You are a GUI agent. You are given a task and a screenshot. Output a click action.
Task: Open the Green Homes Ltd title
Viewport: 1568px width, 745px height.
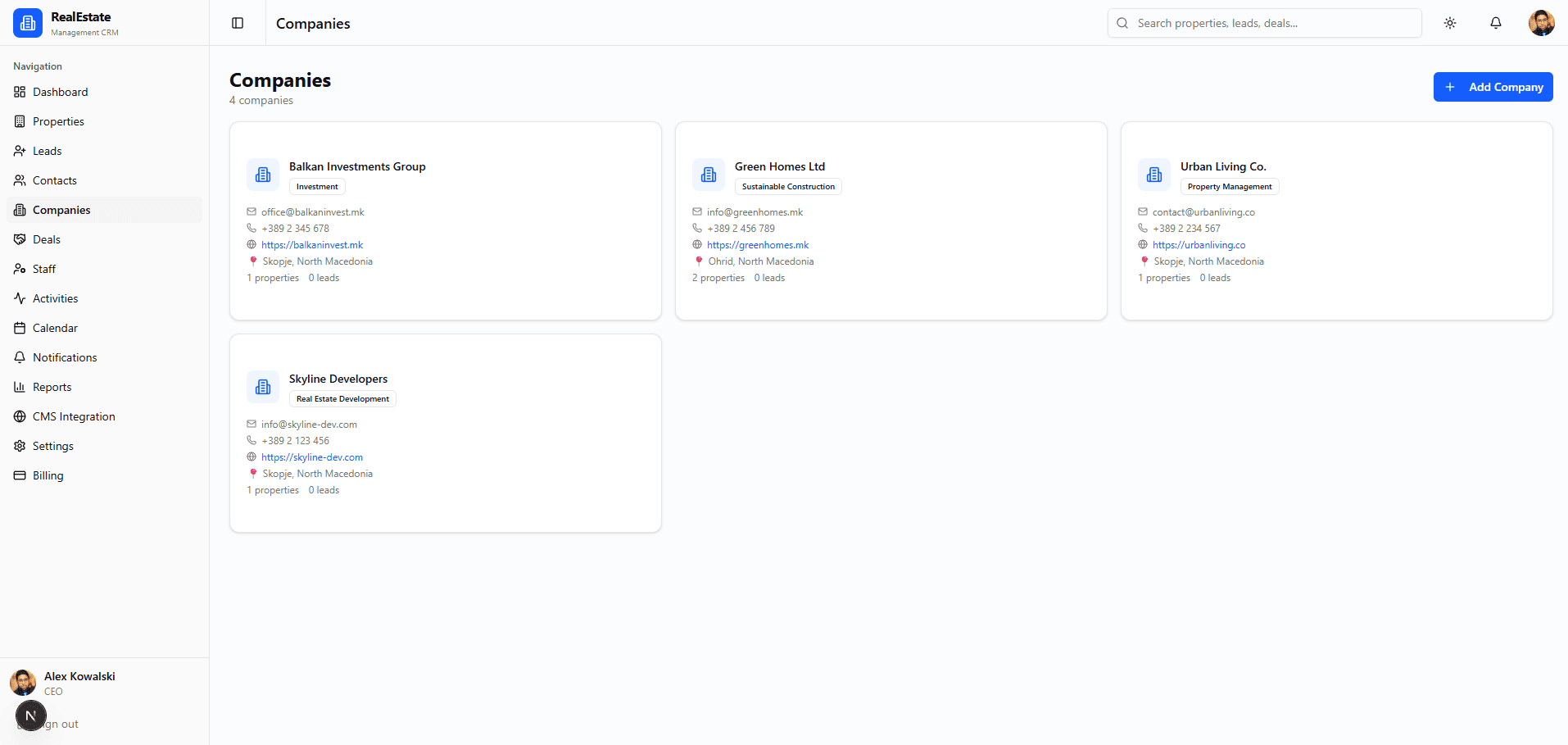(x=780, y=166)
